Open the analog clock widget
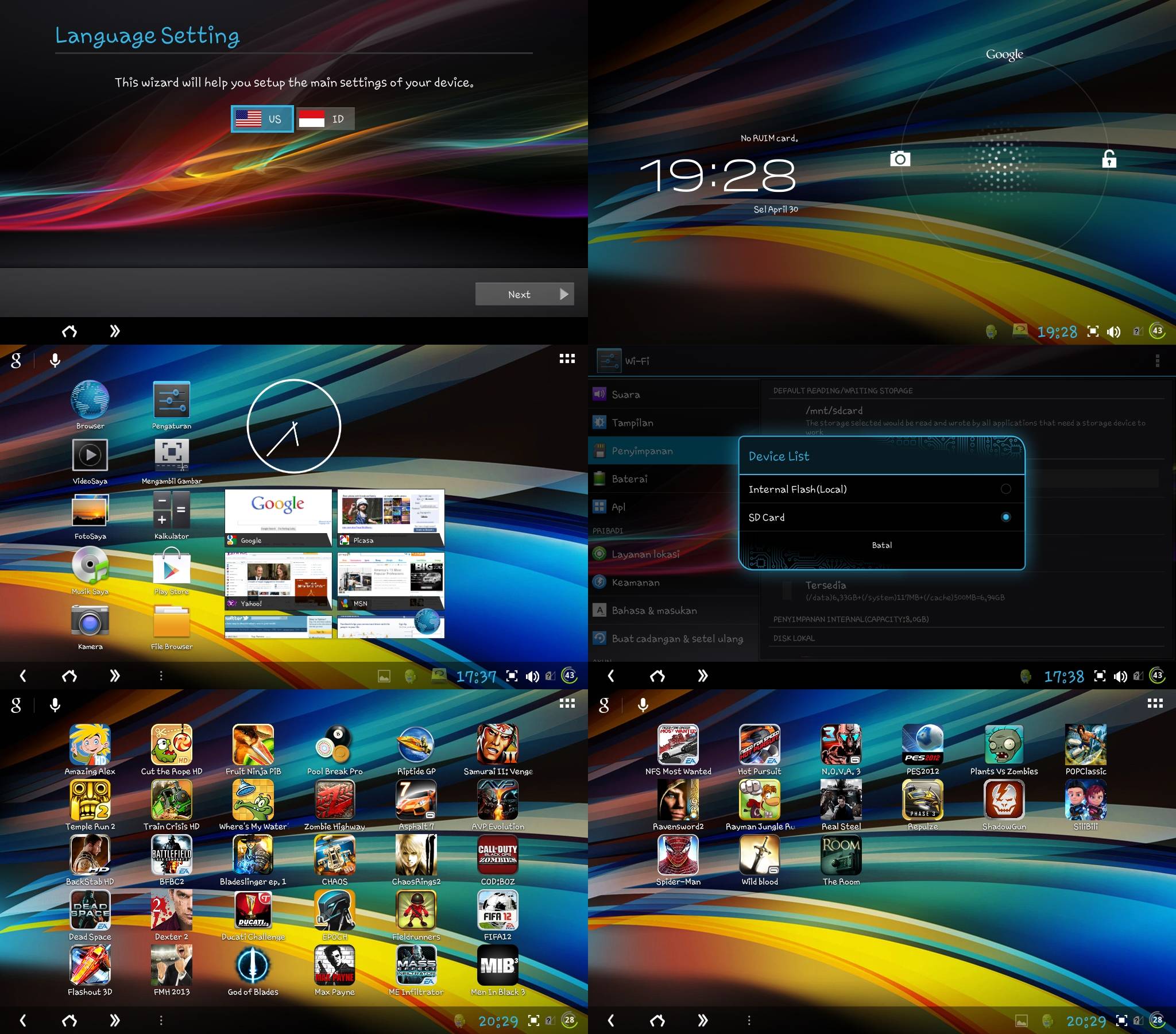Viewport: 1176px width, 1034px height. 294,426
